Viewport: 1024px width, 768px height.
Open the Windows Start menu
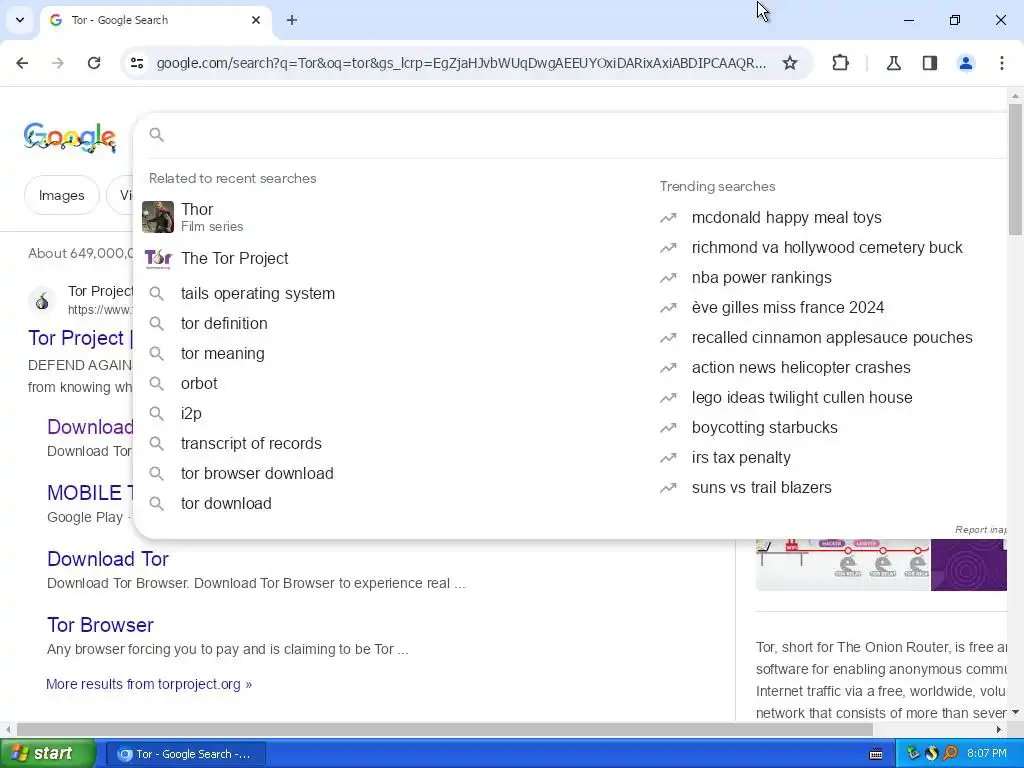point(47,754)
